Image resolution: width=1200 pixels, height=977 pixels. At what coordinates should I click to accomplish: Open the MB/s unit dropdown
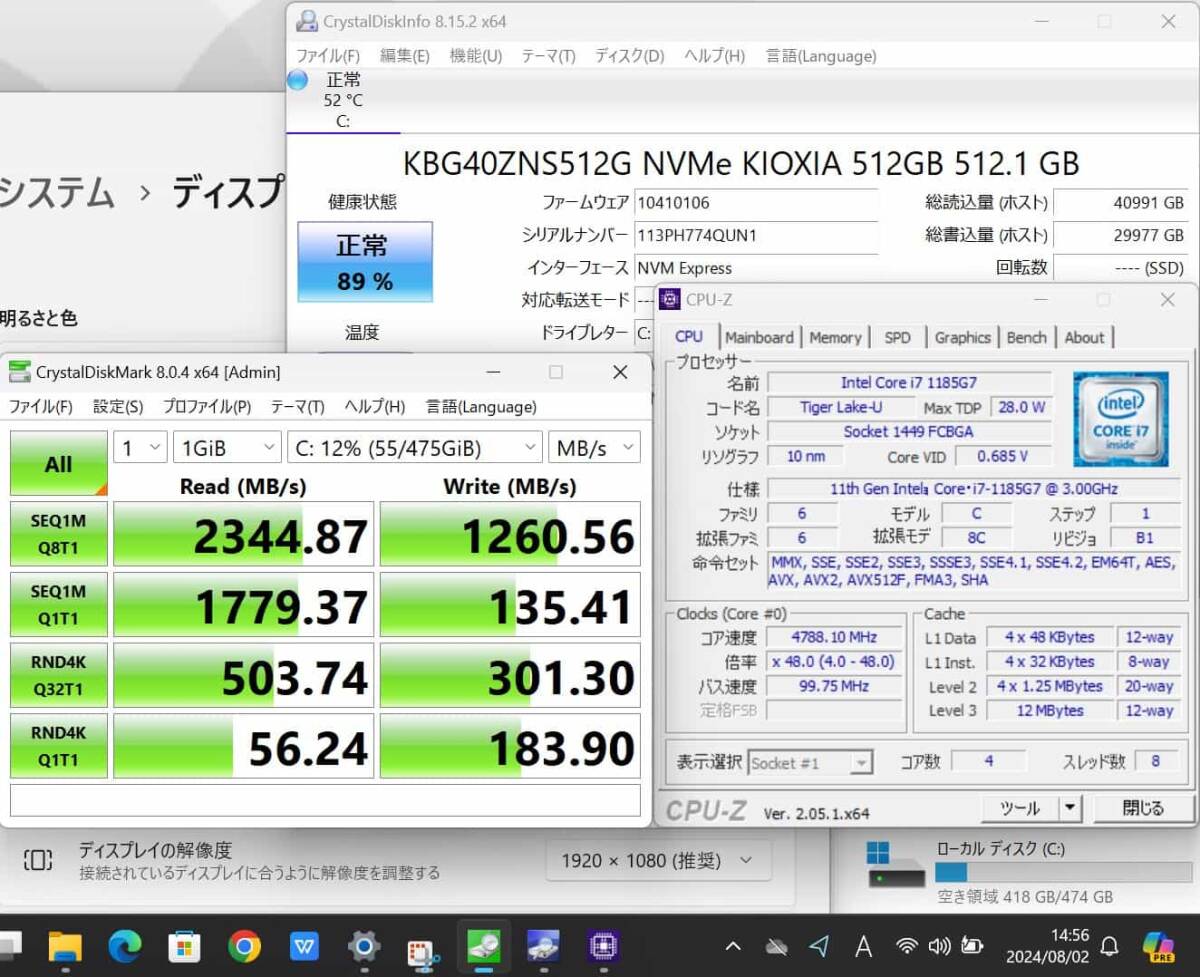pos(593,448)
